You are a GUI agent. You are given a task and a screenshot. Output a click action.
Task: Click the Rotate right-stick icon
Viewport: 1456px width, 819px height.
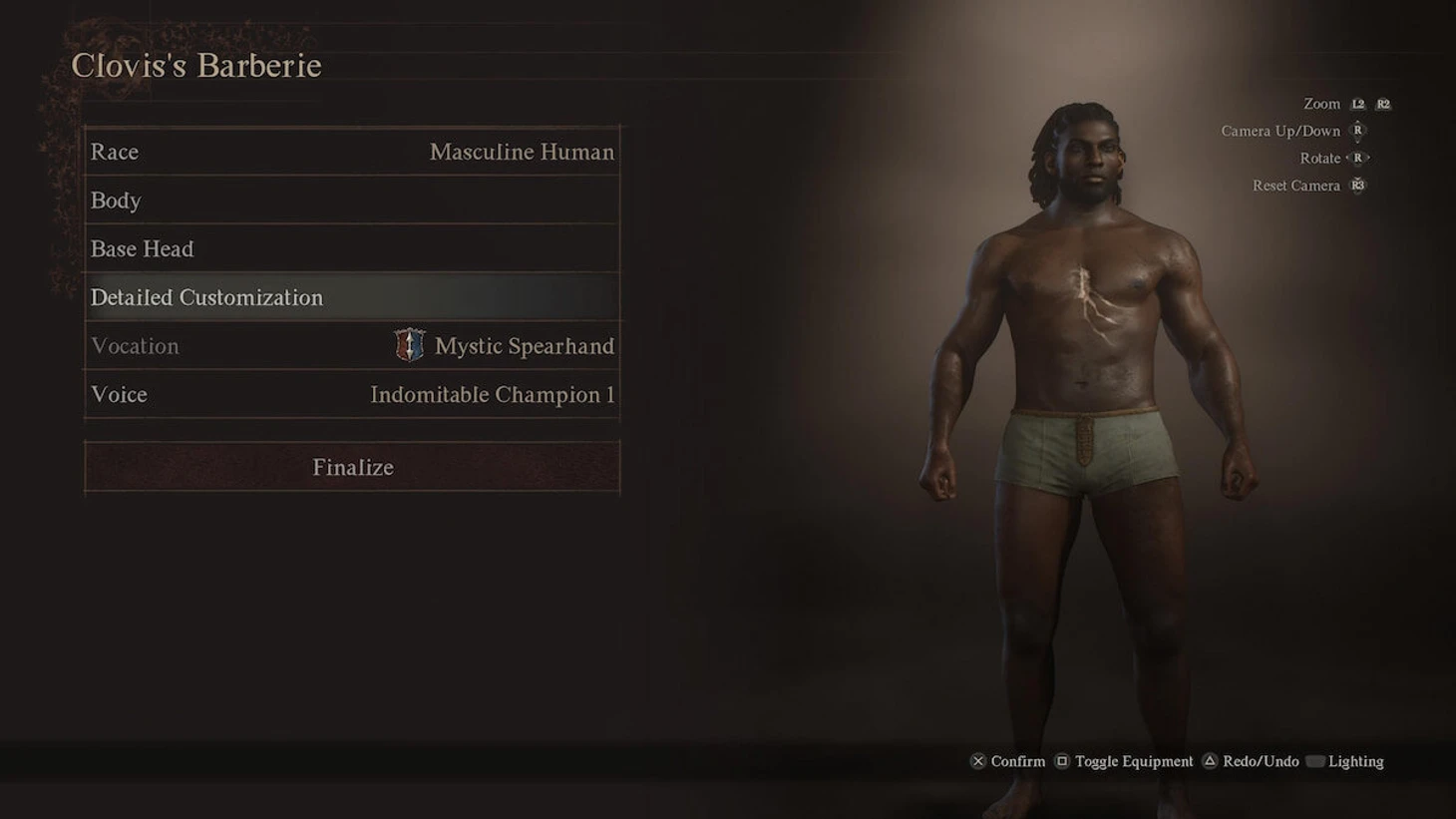[x=1357, y=158]
